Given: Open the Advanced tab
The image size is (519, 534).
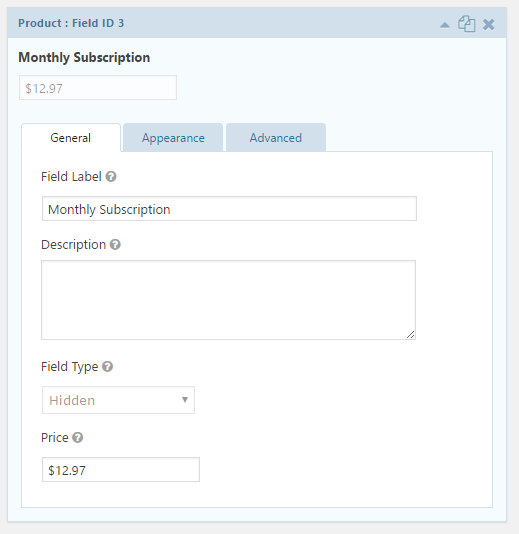Looking at the screenshot, I should (x=276, y=138).
